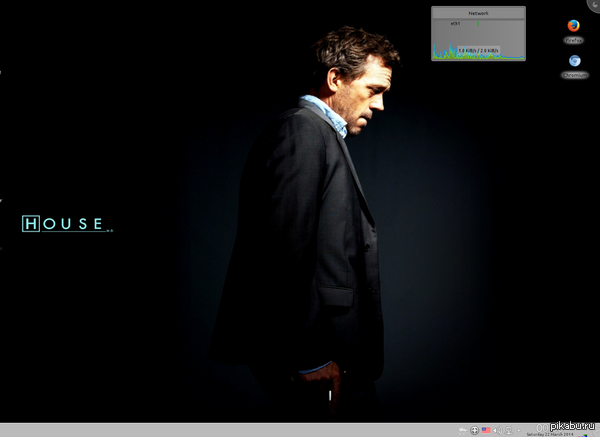Click the digital clock in the panel
600x437 pixels.
546,426
